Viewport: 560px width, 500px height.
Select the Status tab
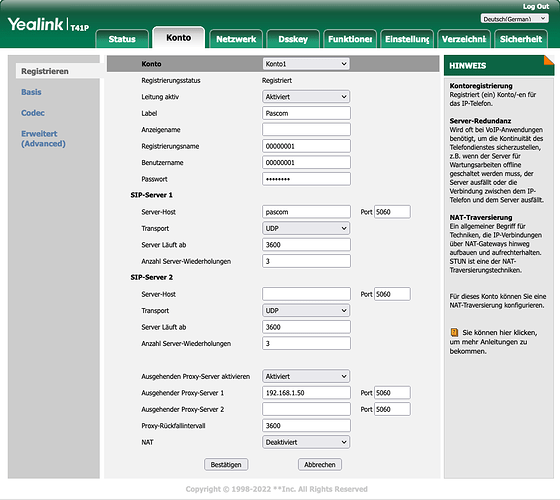pyautogui.click(x=122, y=39)
